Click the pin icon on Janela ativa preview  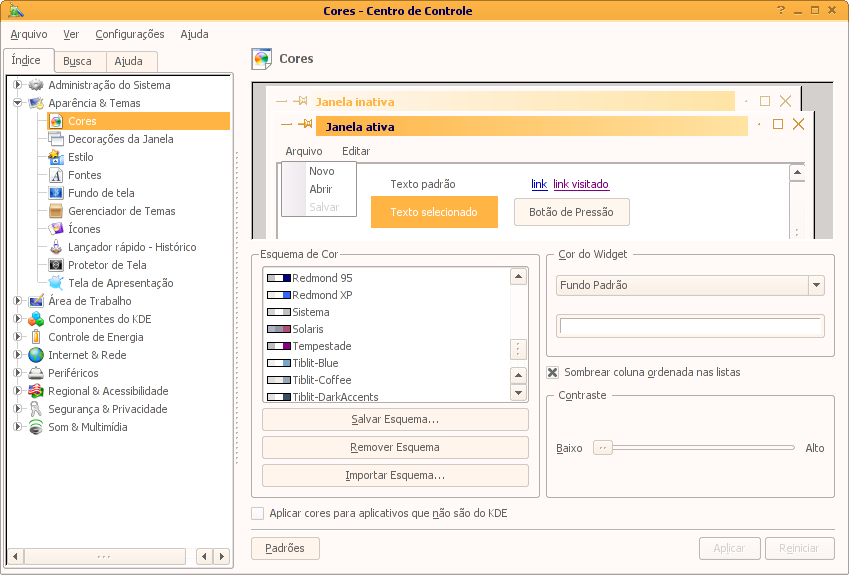point(305,125)
